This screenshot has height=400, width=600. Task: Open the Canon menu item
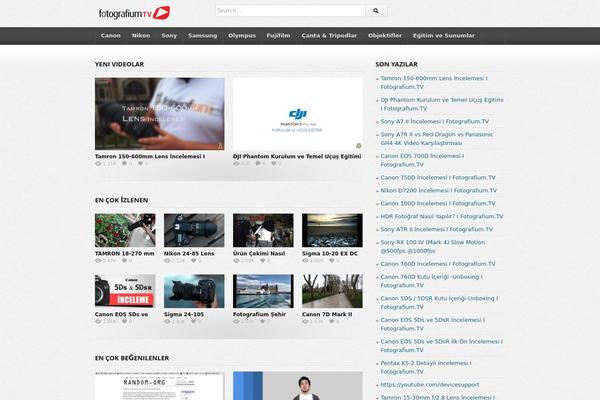[x=111, y=36]
